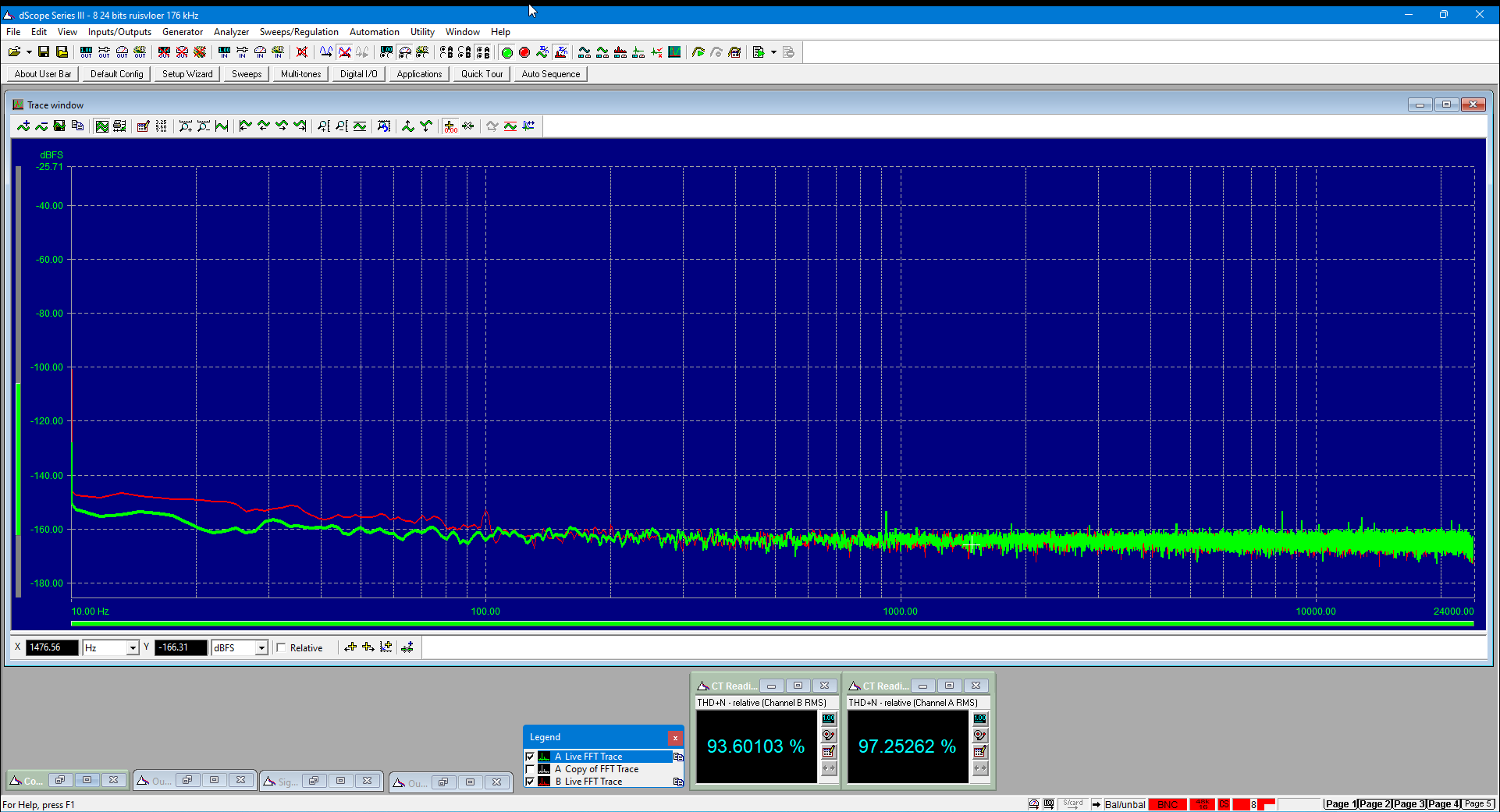Open the Generator menu
1500x812 pixels.
click(183, 32)
